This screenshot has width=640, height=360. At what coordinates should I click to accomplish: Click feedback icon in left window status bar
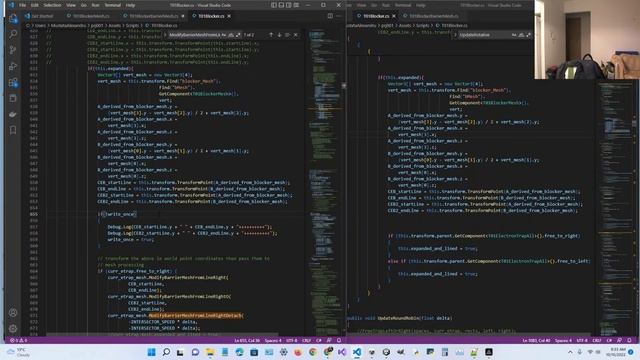(329, 340)
